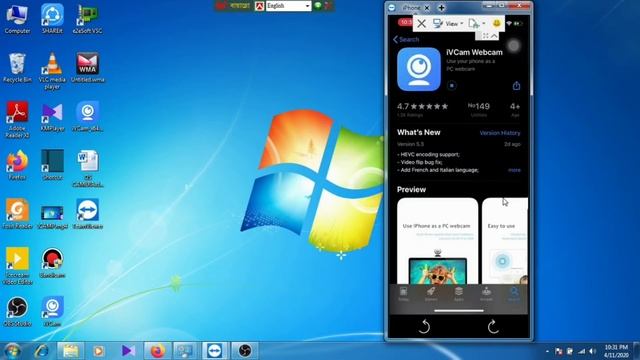Screen dimensions: 640x360
Task: Open Icecream Video Editor shortcut
Action: 17,265
